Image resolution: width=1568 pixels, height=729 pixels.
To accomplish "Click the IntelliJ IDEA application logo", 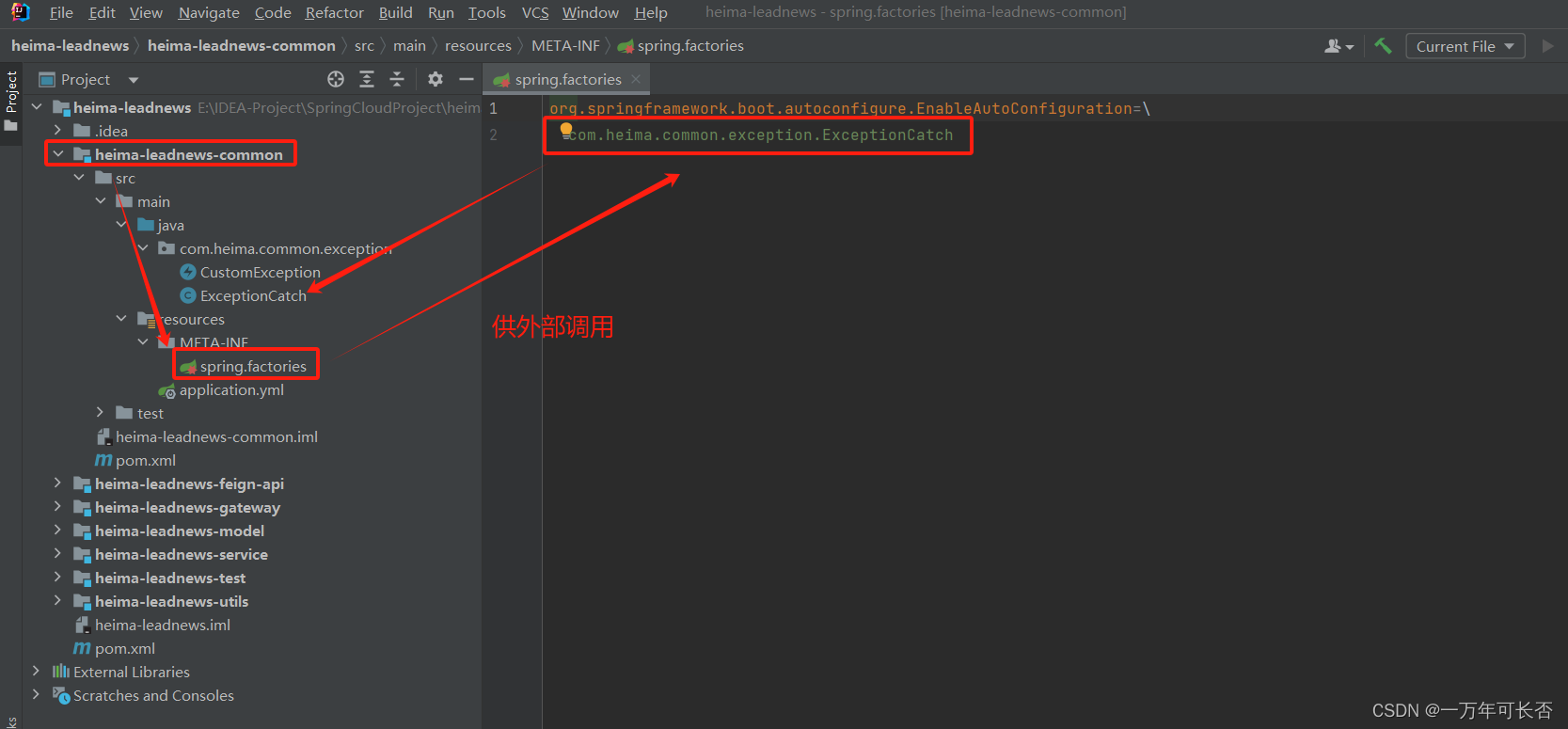I will pos(20,12).
